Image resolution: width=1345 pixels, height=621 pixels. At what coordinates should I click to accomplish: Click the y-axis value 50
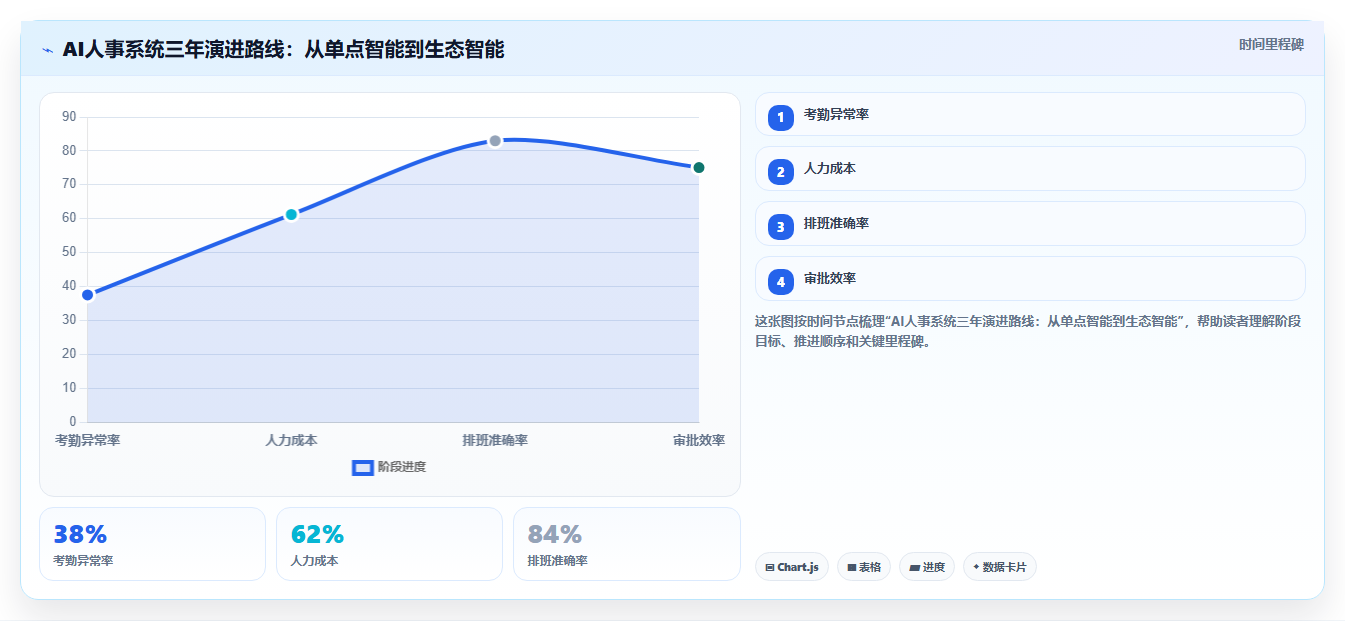click(x=69, y=252)
